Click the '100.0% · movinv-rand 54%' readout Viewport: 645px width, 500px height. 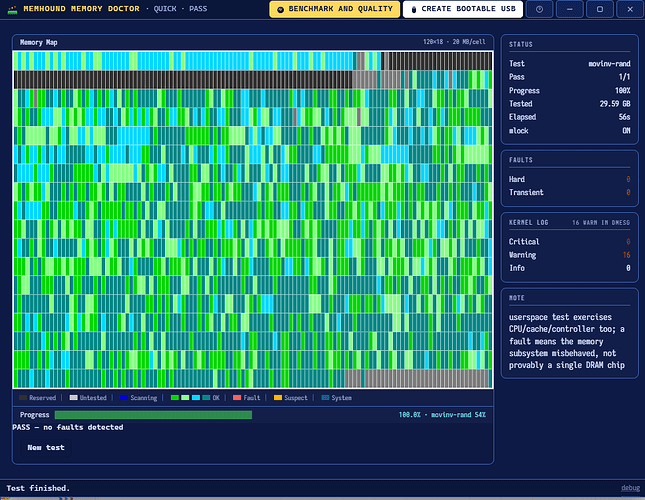tap(442, 415)
